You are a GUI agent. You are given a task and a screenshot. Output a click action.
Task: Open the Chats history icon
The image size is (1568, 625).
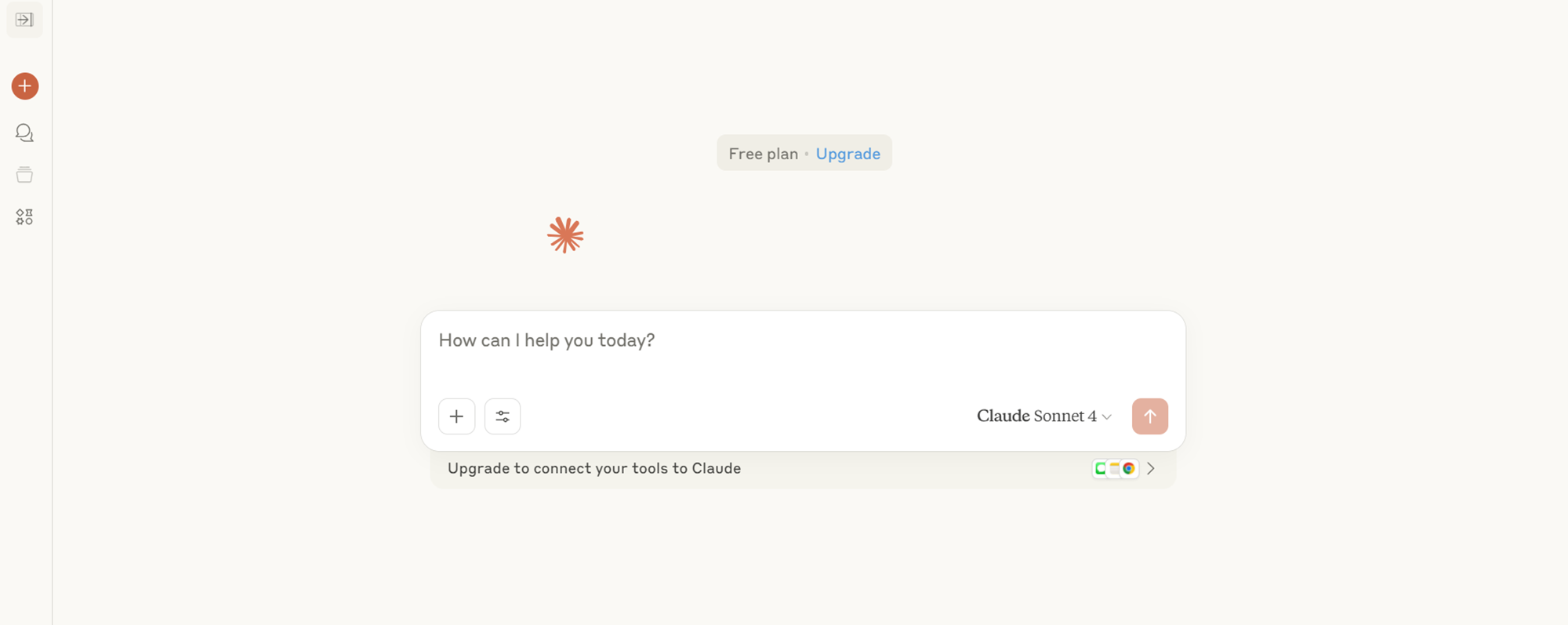pyautogui.click(x=24, y=133)
